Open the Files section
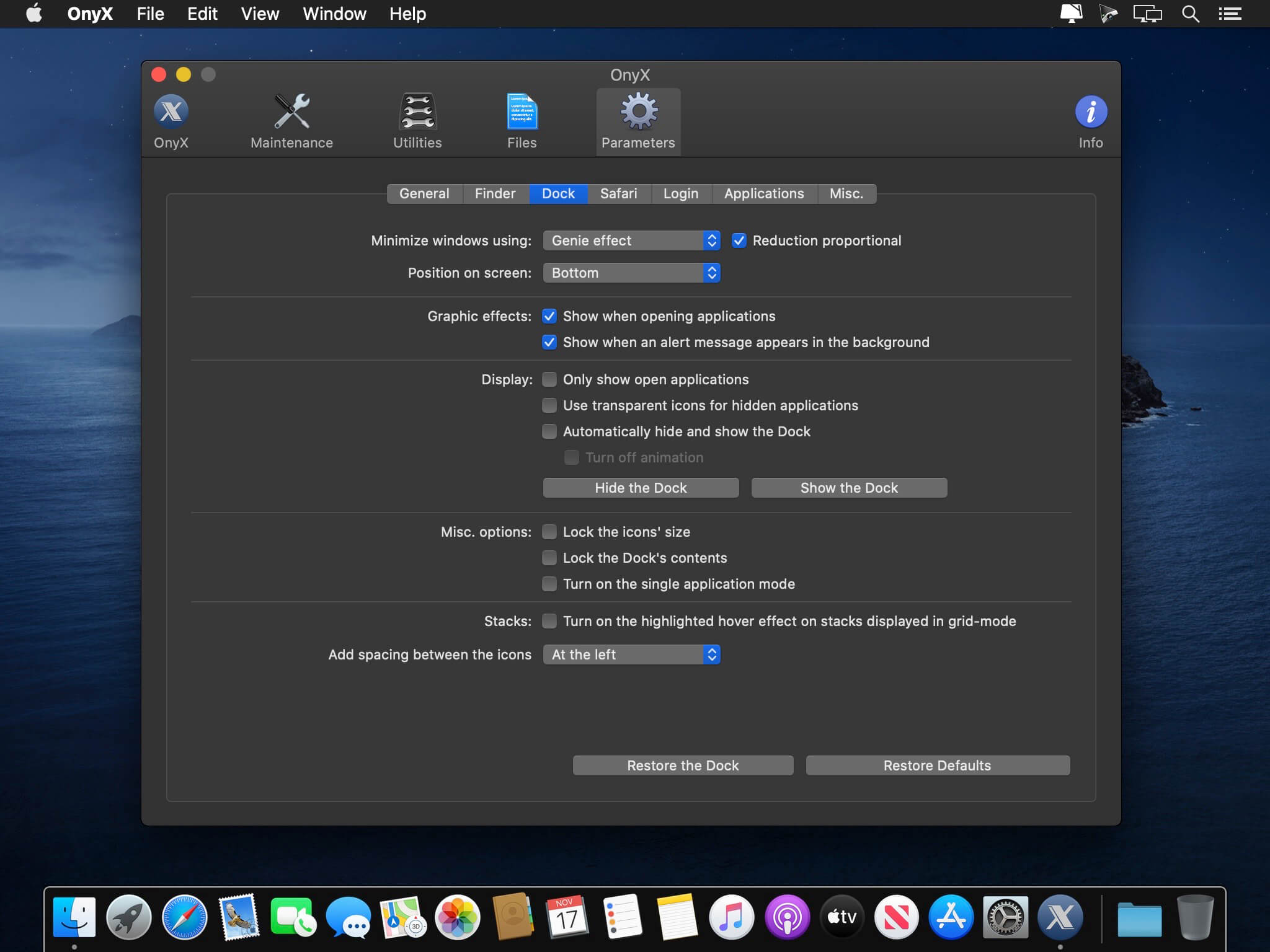Viewport: 1270px width, 952px height. 522,121
